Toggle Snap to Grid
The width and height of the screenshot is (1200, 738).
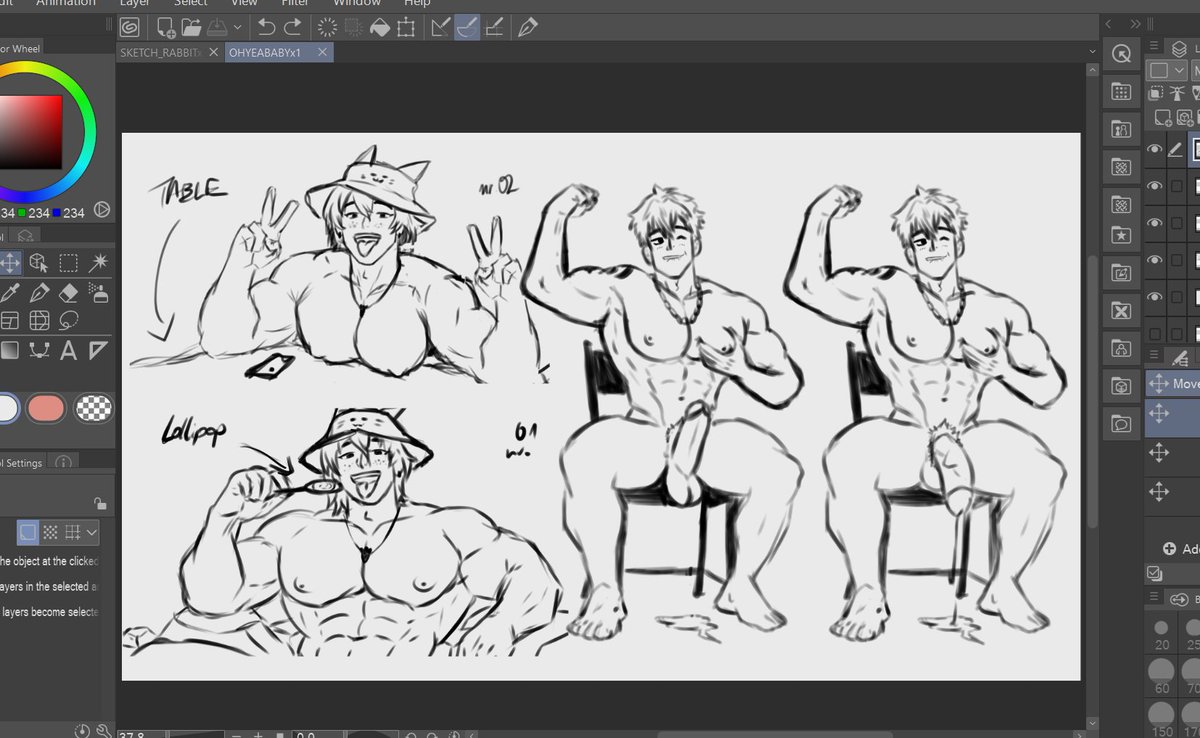click(493, 27)
